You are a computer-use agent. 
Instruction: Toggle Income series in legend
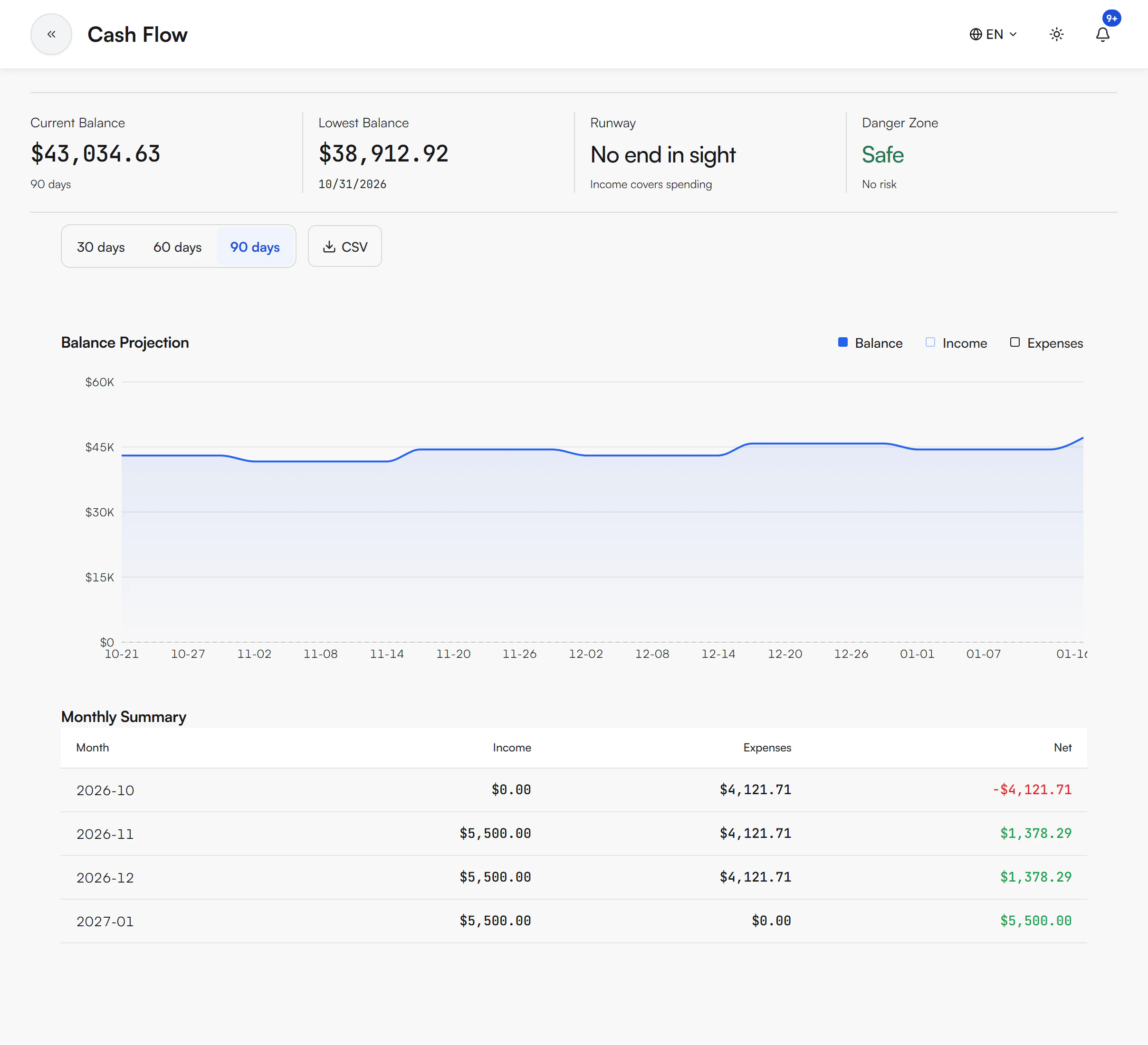(x=956, y=342)
